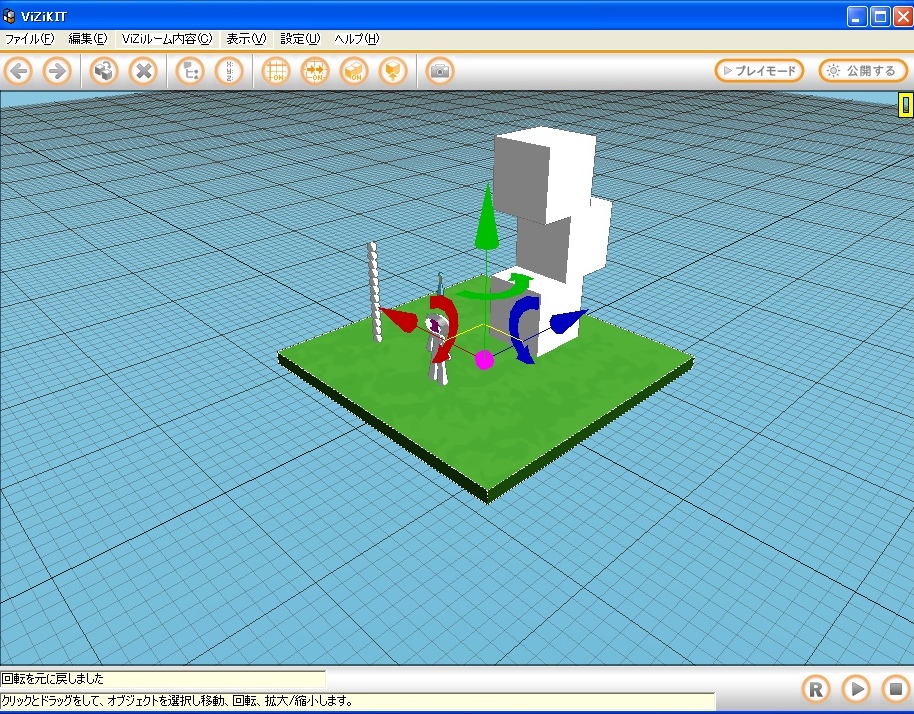Toggle the object box ON button
The height and width of the screenshot is (714, 914).
coord(354,71)
